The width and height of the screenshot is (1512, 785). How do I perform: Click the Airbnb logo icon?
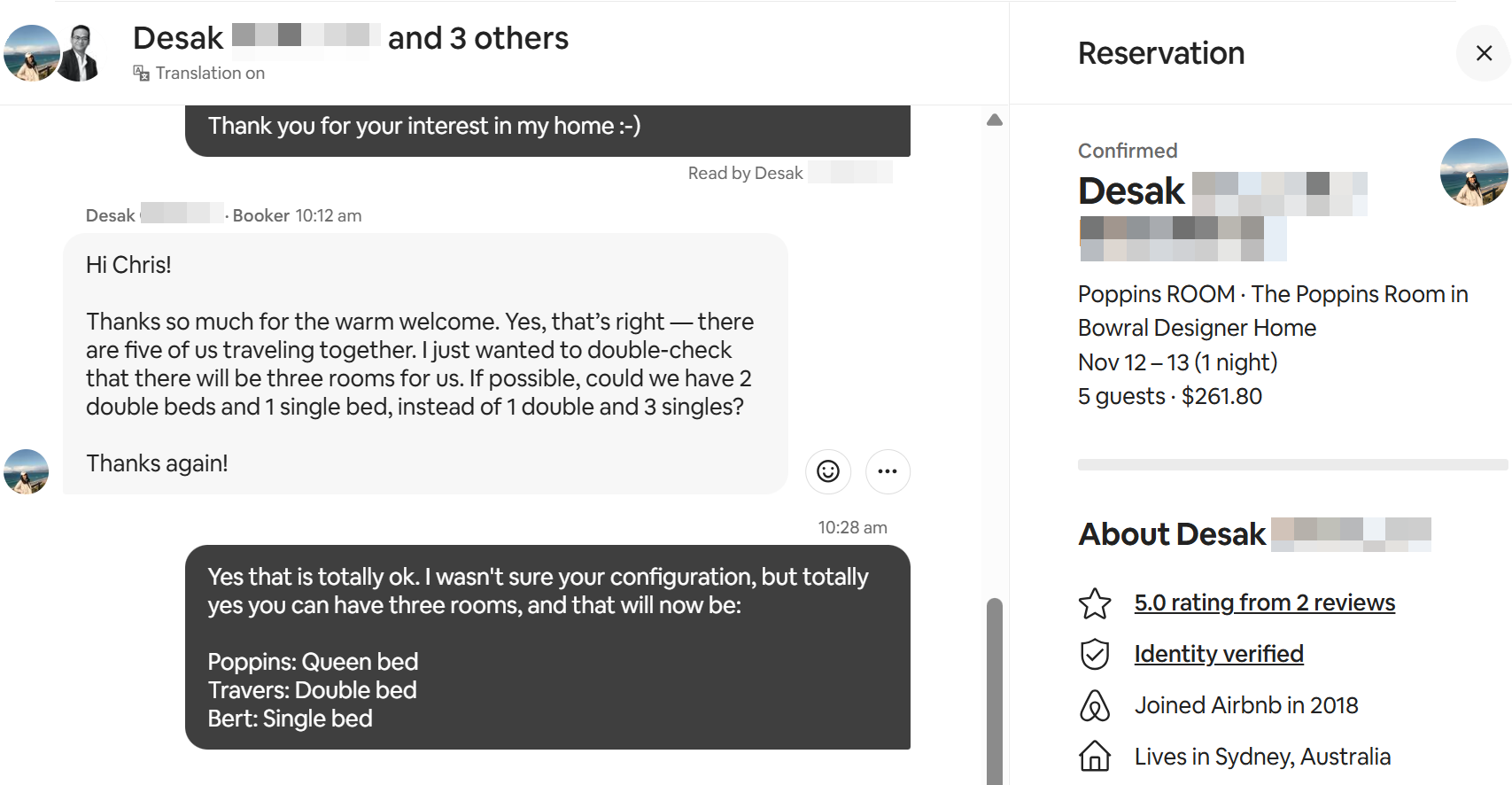pos(1095,706)
